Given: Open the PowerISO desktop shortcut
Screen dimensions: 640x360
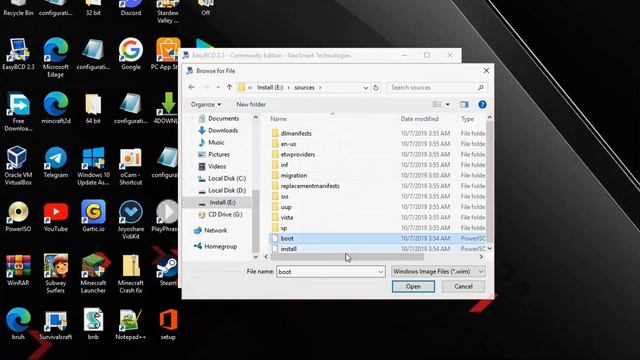Looking at the screenshot, I should (x=18, y=216).
